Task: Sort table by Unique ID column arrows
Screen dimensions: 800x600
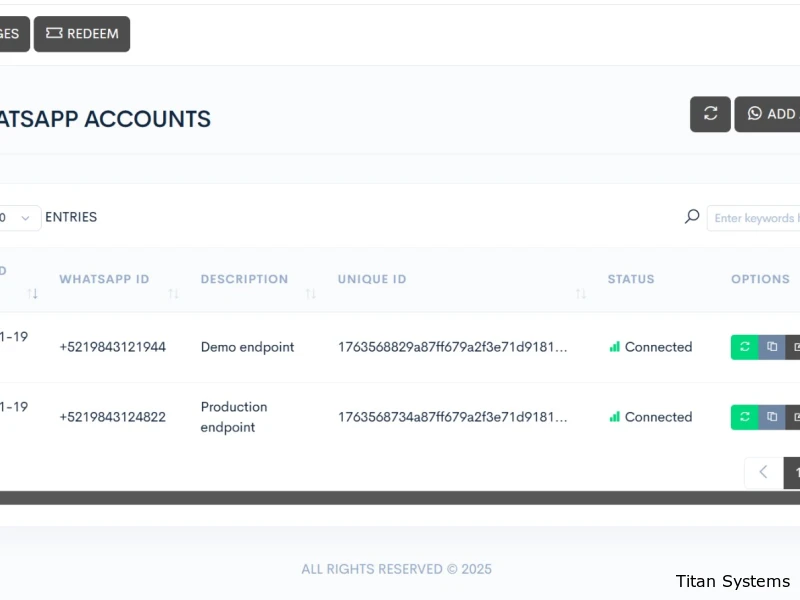Action: [x=580, y=293]
